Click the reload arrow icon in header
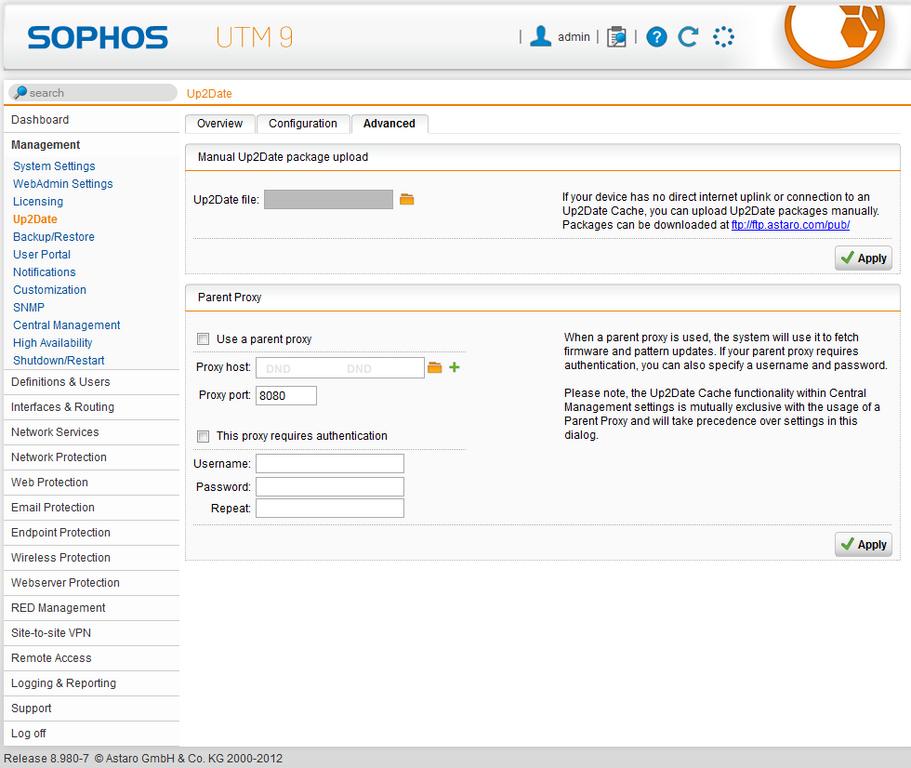The height and width of the screenshot is (768, 911). [688, 37]
